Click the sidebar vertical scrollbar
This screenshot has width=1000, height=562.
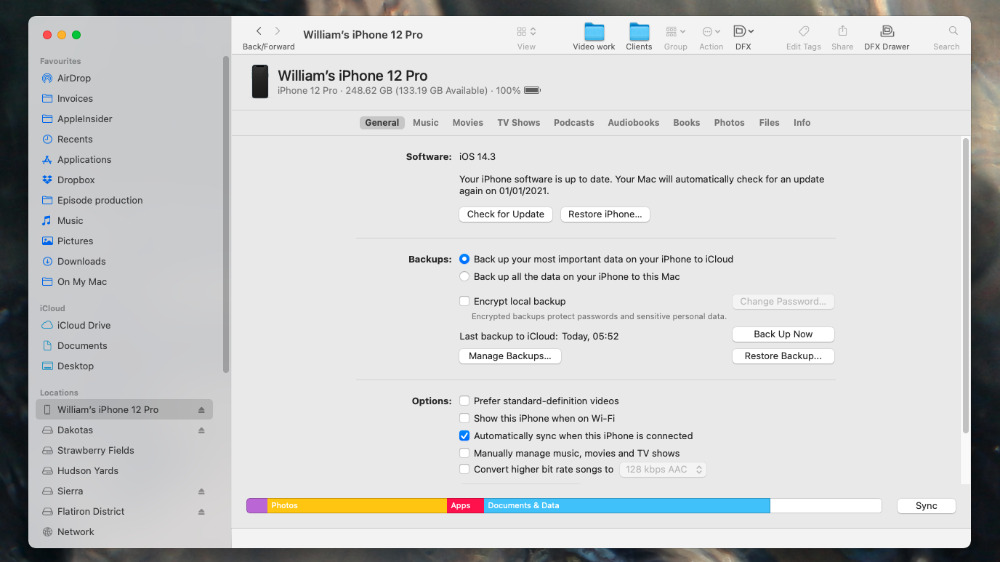pyautogui.click(x=226, y=214)
